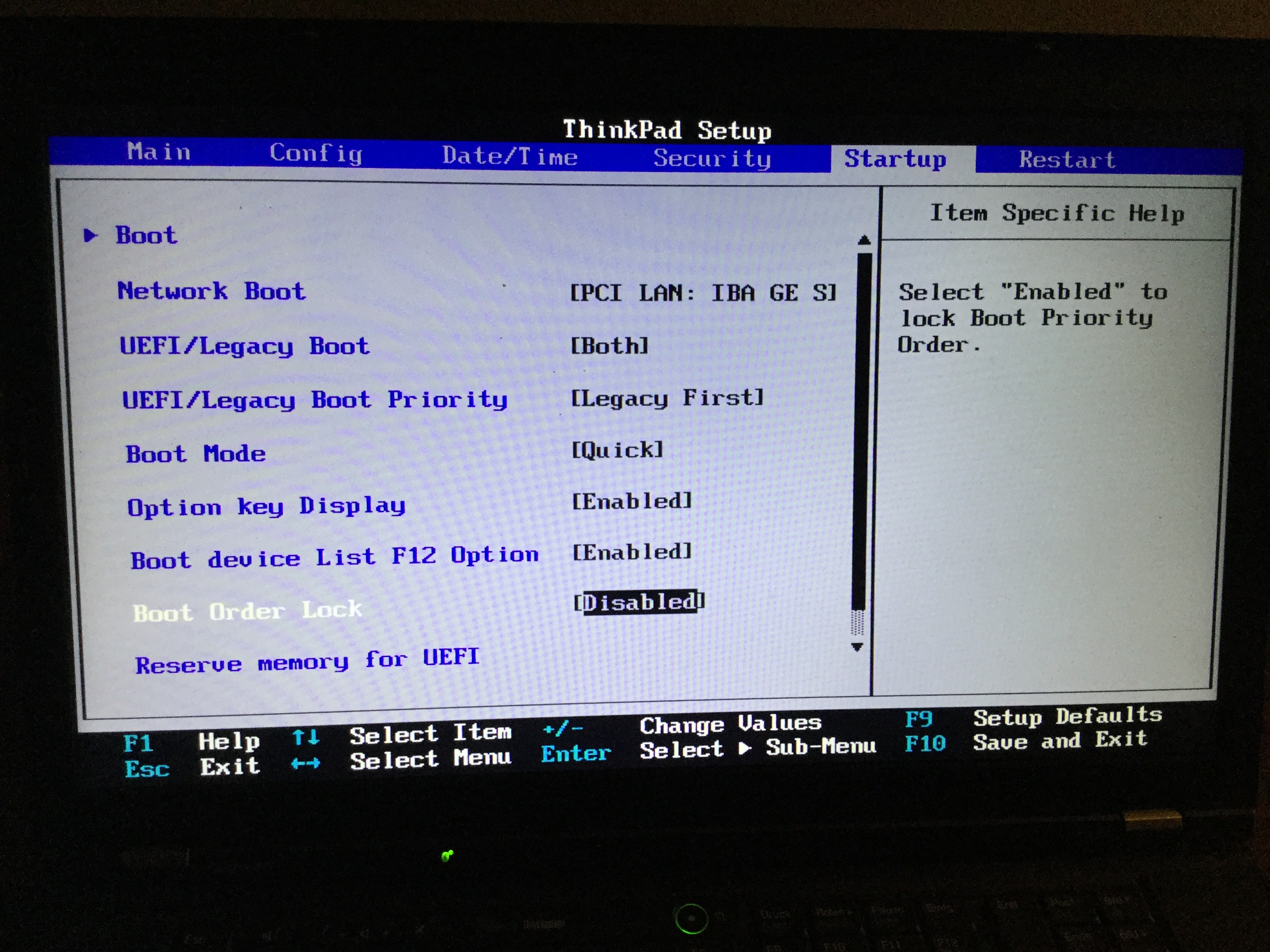Click the scrollbar down arrow
Viewport: 1270px width, 952px height.
pos(857,647)
